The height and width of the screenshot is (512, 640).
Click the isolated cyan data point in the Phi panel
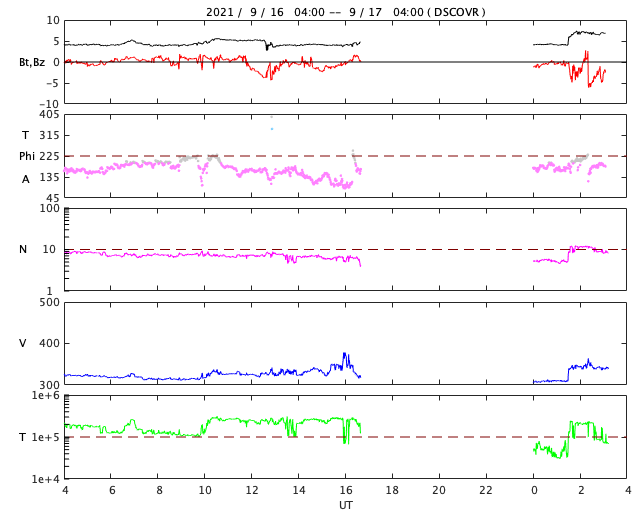coord(272,129)
